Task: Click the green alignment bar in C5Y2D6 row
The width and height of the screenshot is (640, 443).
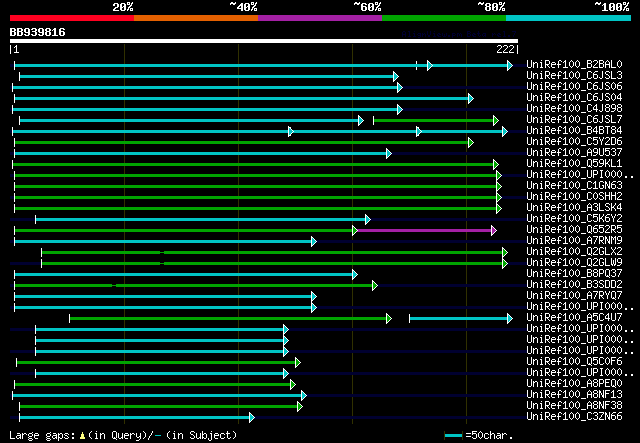Action: [242, 142]
